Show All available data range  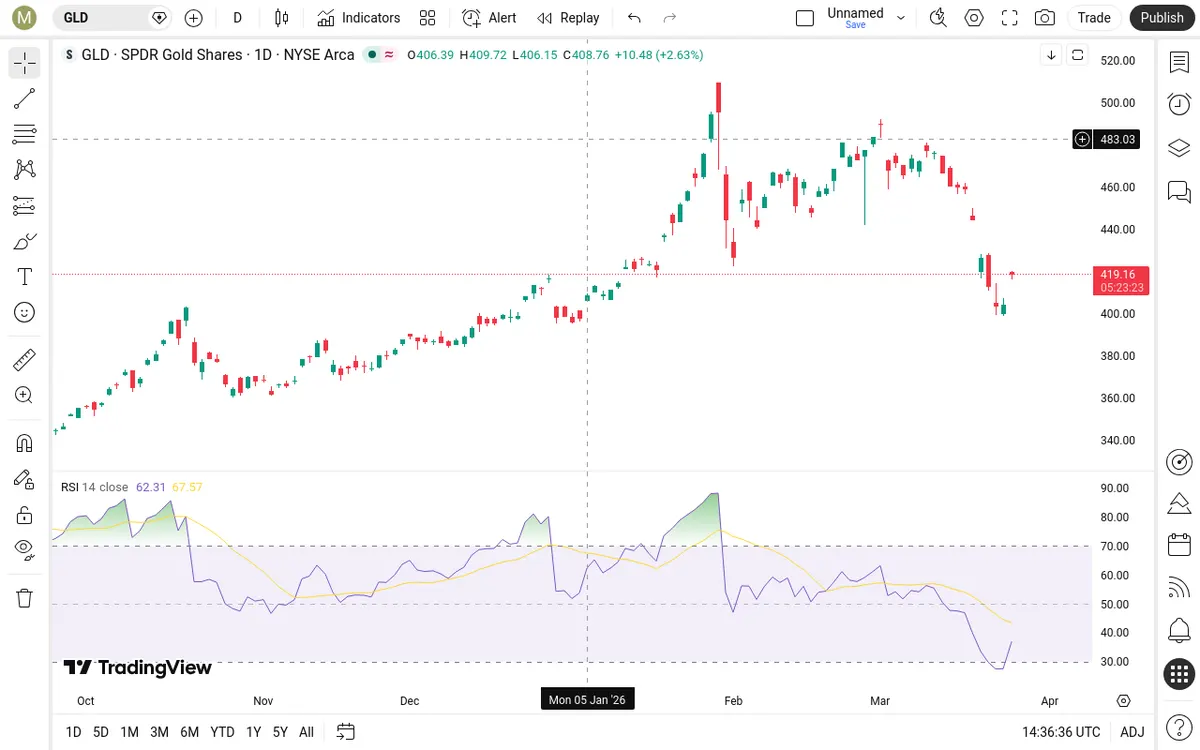(x=306, y=732)
